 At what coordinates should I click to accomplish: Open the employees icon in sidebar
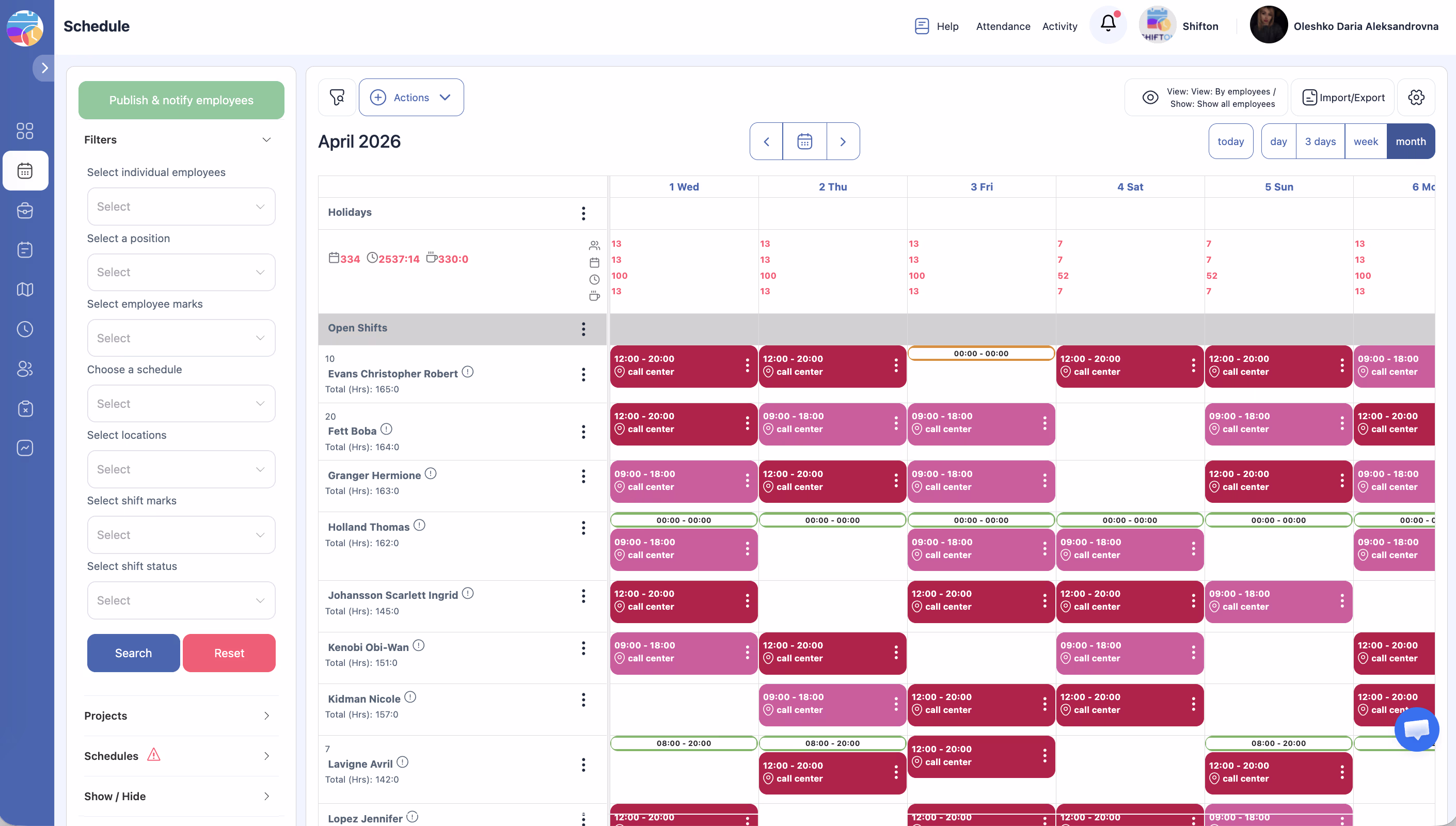point(25,369)
